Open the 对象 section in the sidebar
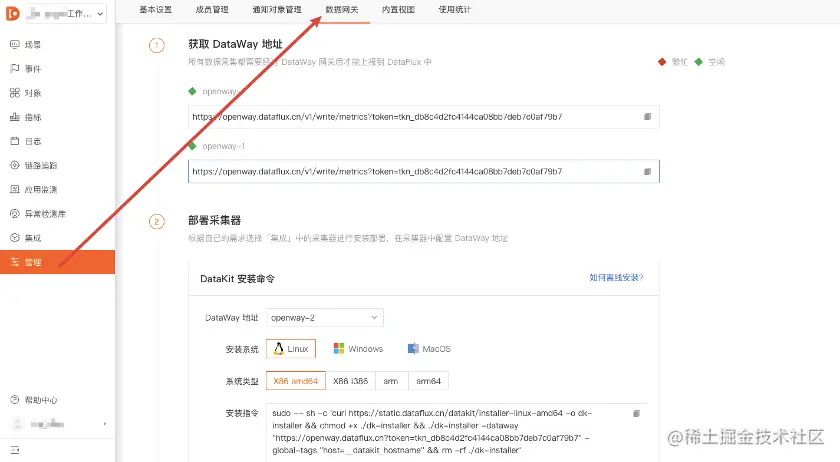 (57, 93)
